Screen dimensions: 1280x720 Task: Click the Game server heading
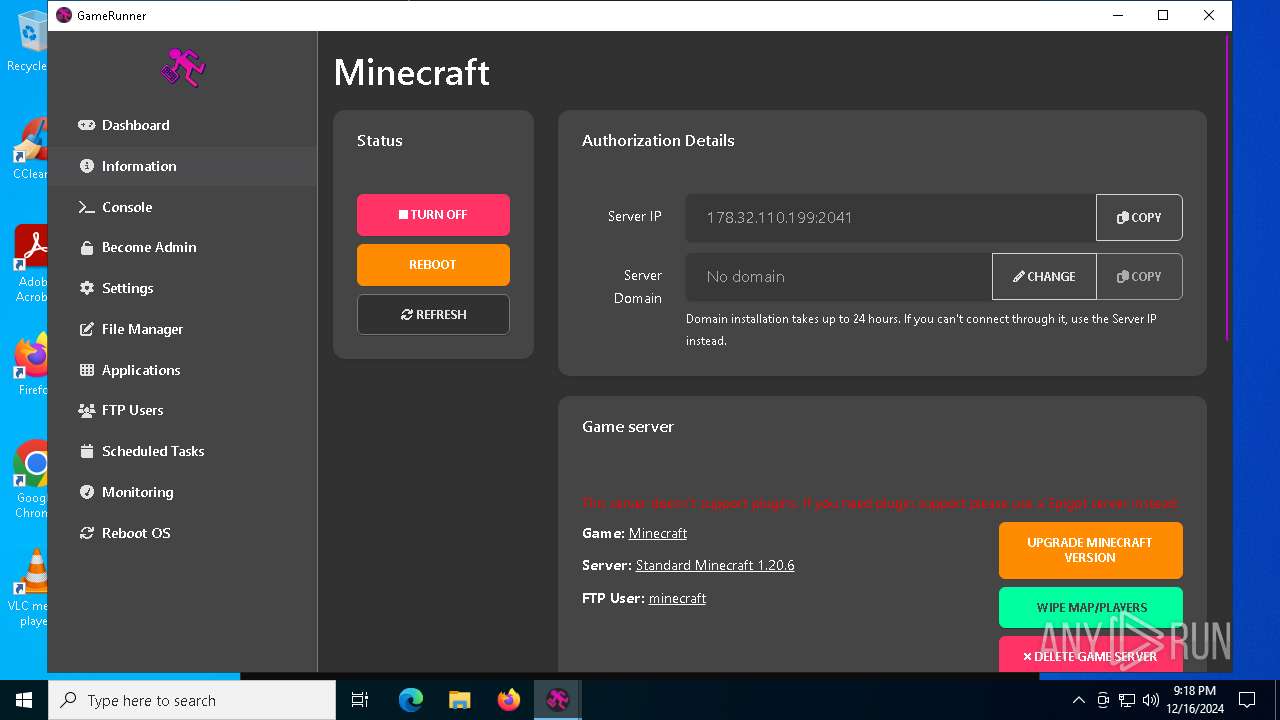point(628,426)
